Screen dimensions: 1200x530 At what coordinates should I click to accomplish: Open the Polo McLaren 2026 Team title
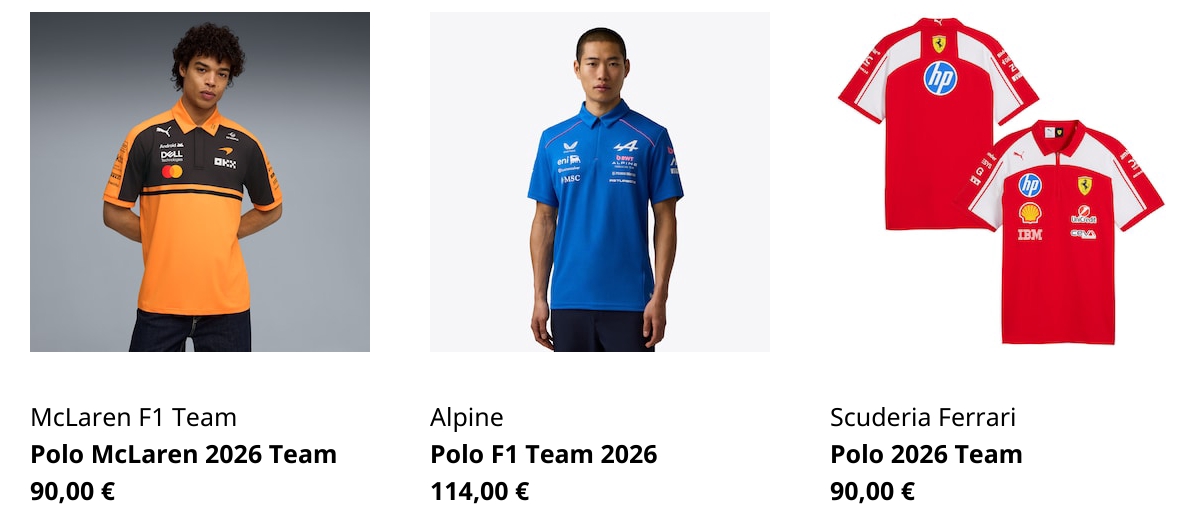(x=184, y=454)
